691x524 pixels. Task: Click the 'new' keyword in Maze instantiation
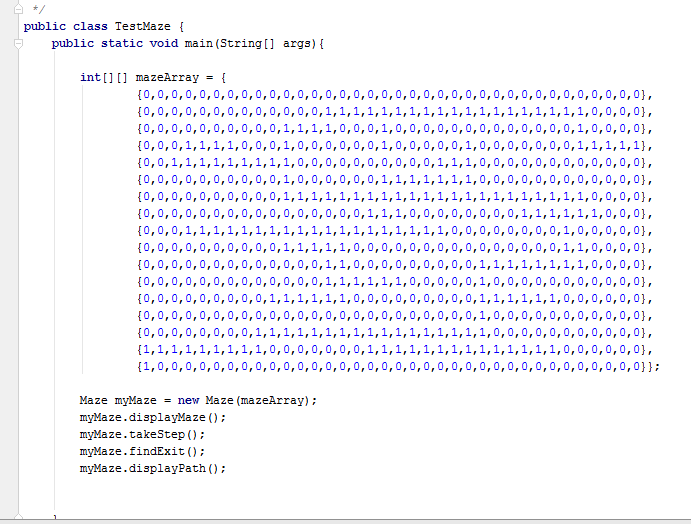[190, 400]
